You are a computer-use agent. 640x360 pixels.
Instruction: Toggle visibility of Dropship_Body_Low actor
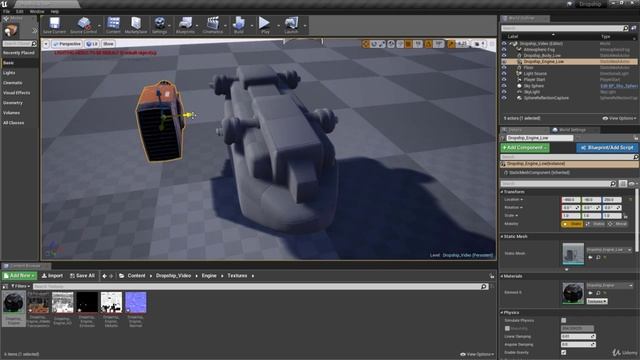pyautogui.click(x=504, y=55)
